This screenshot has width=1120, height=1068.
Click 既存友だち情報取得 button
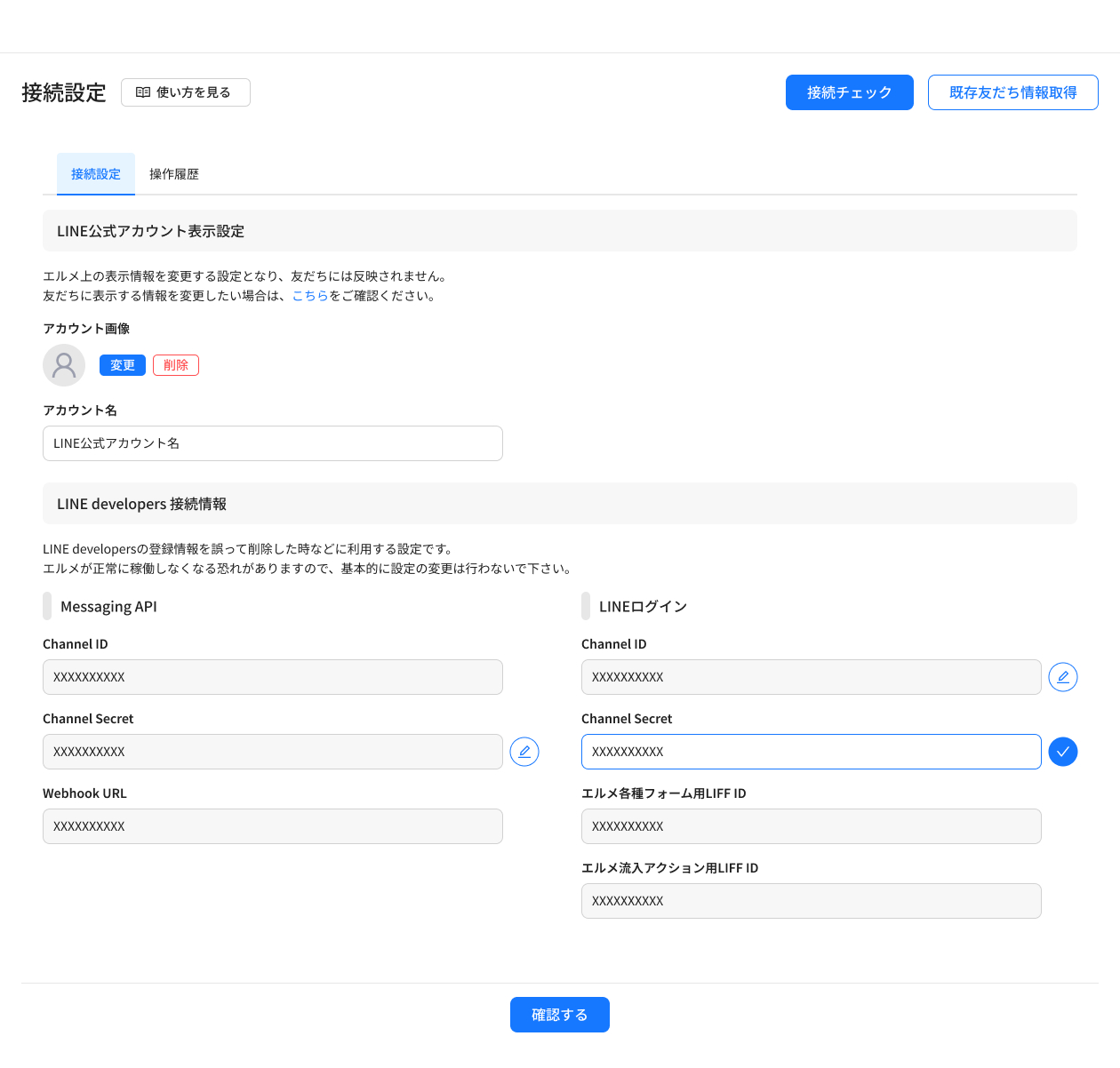click(x=1013, y=92)
